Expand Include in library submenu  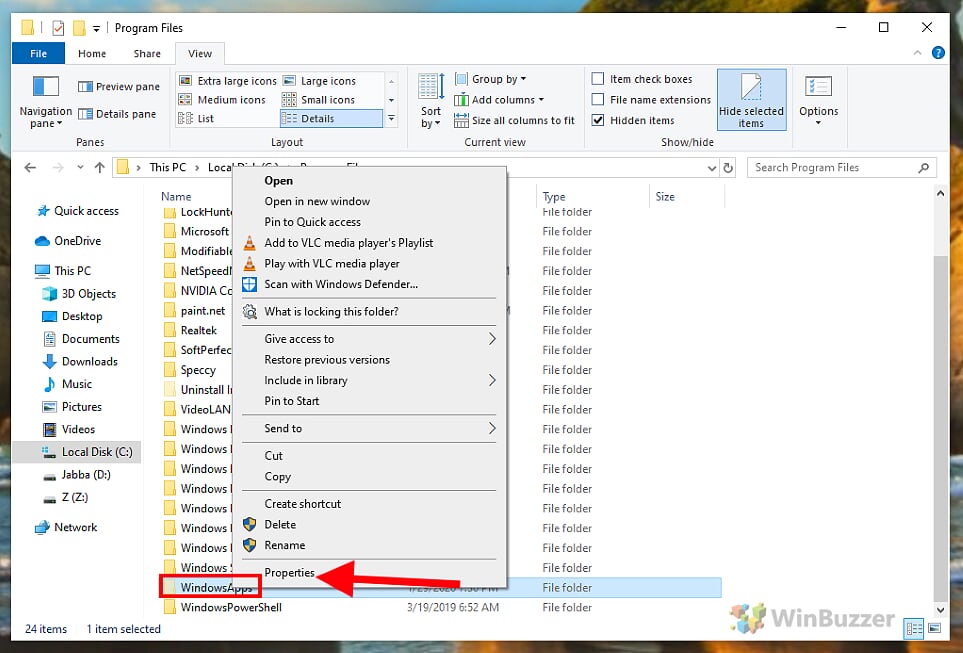pyautogui.click(x=368, y=380)
